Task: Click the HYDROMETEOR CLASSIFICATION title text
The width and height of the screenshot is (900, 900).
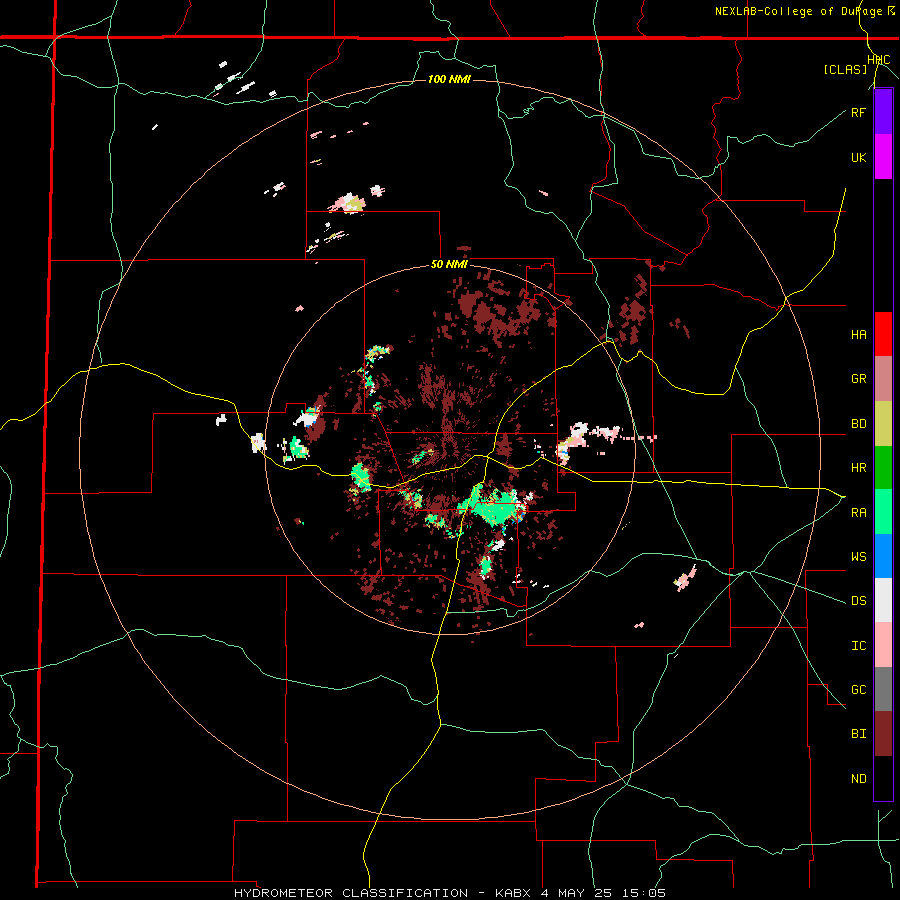Action: 351,893
